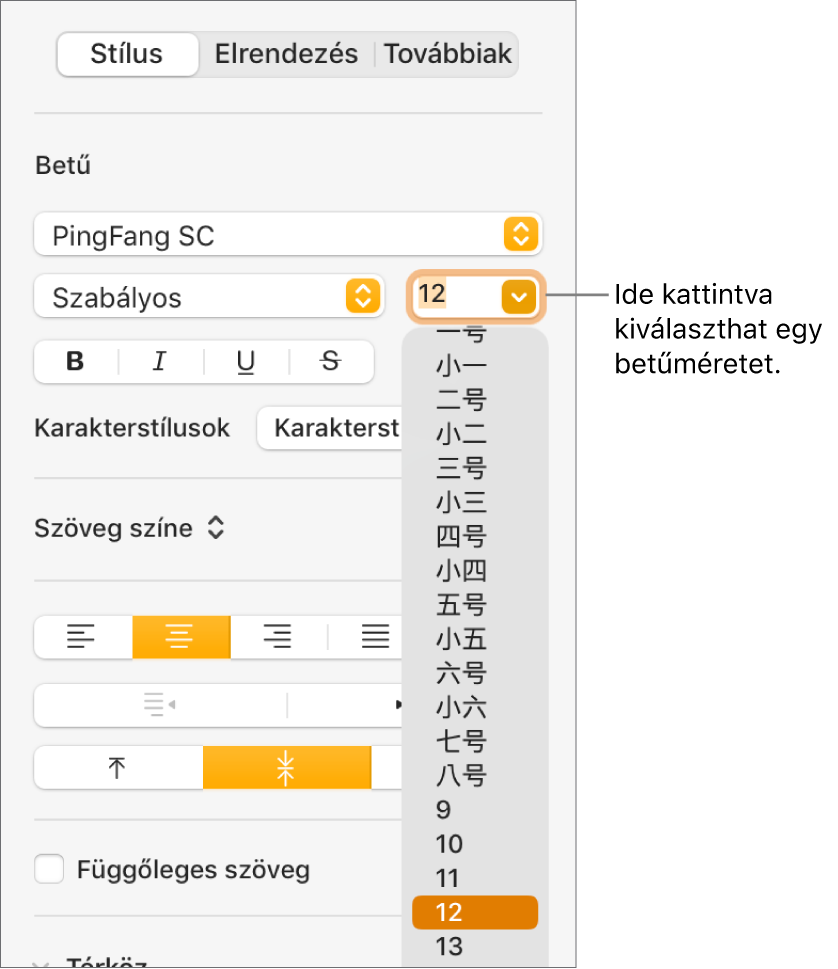Enable the Függőleges szöveg checkbox
Viewport: 838px width, 969px height.
[x=49, y=869]
